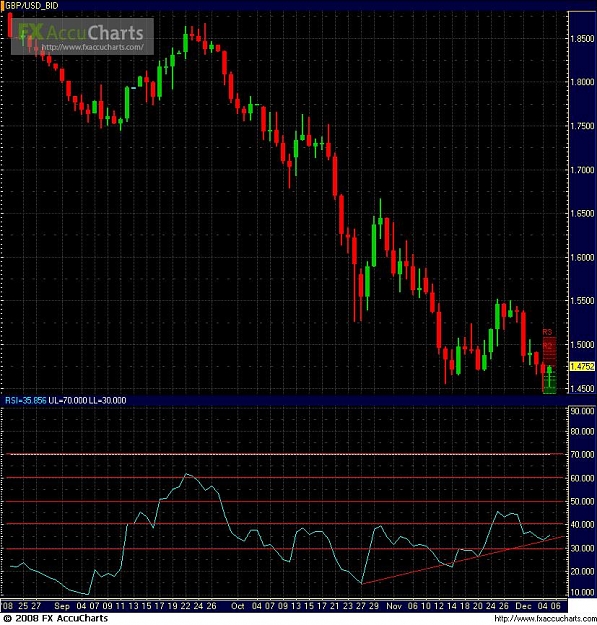Select the highlighted current price 1.4752
The image size is (597, 625).
582,366
